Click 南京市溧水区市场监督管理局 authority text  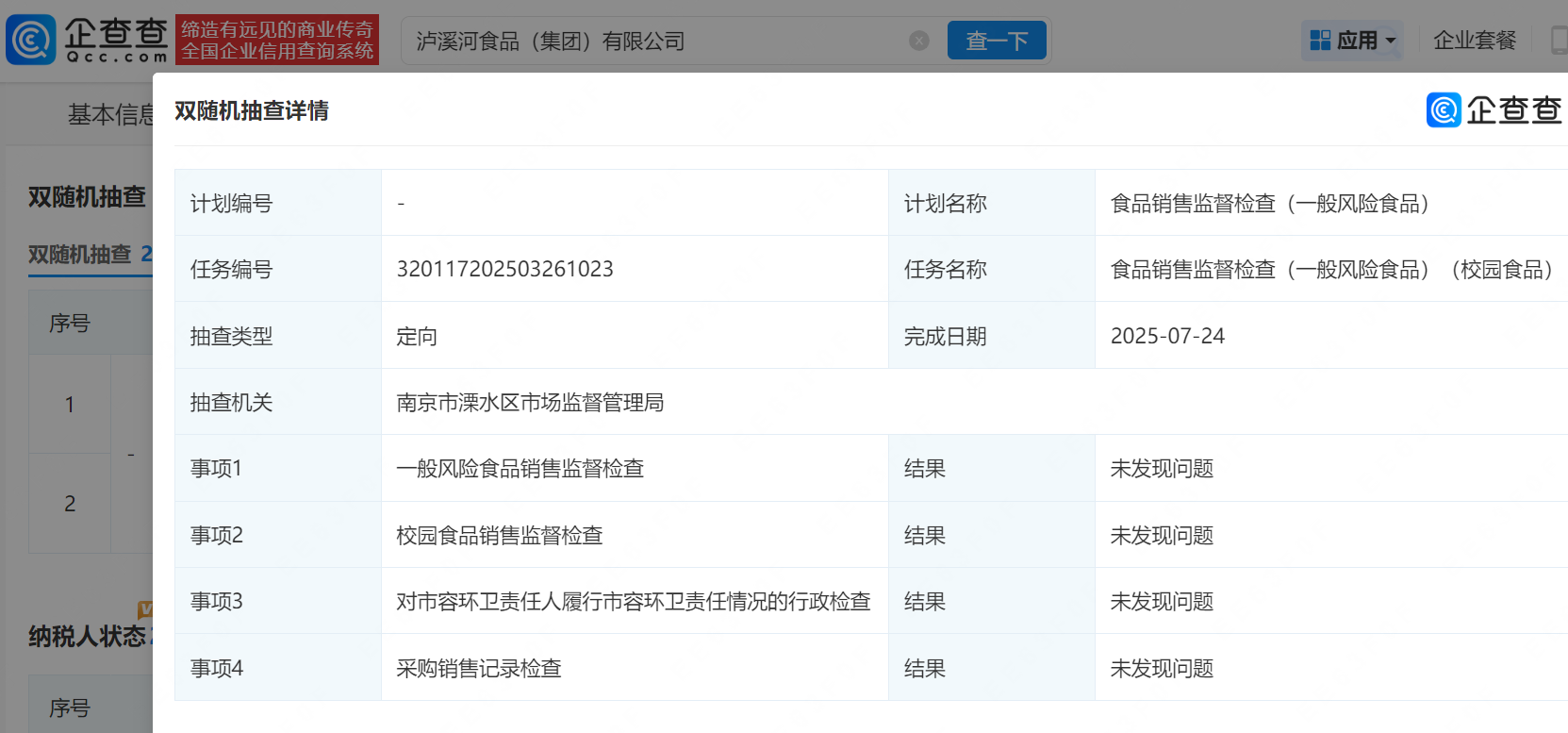pyautogui.click(x=530, y=403)
